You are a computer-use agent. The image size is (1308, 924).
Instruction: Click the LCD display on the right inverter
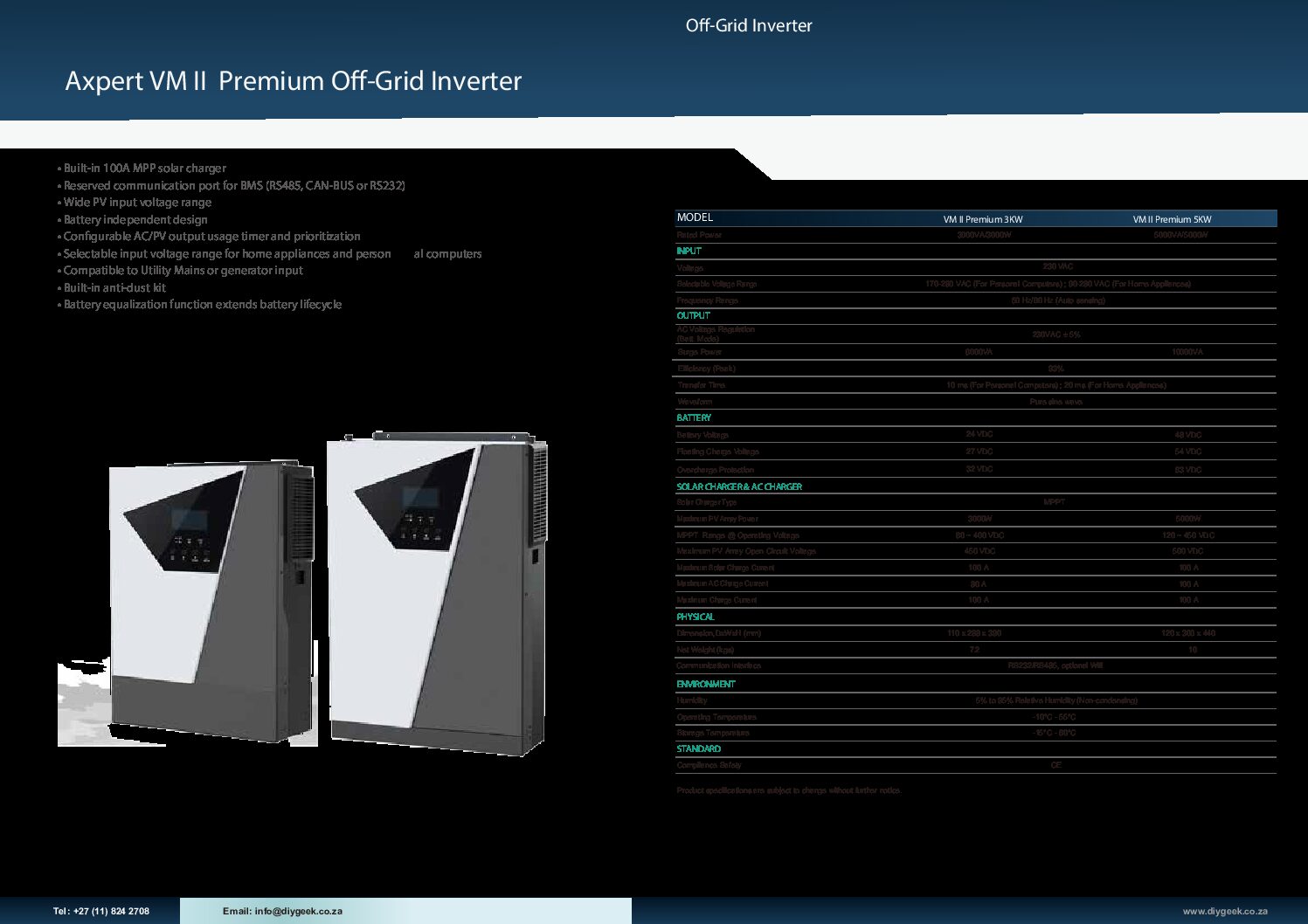tap(420, 498)
